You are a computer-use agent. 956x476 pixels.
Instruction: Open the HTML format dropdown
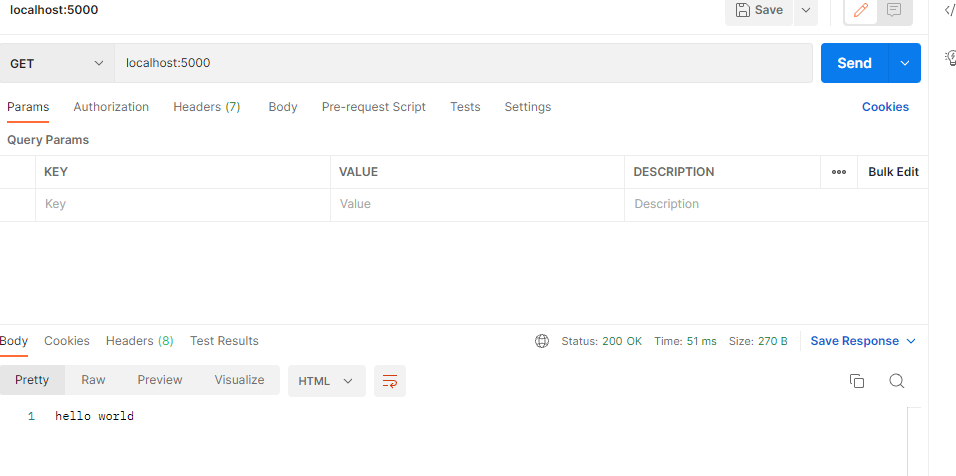pyautogui.click(x=326, y=381)
